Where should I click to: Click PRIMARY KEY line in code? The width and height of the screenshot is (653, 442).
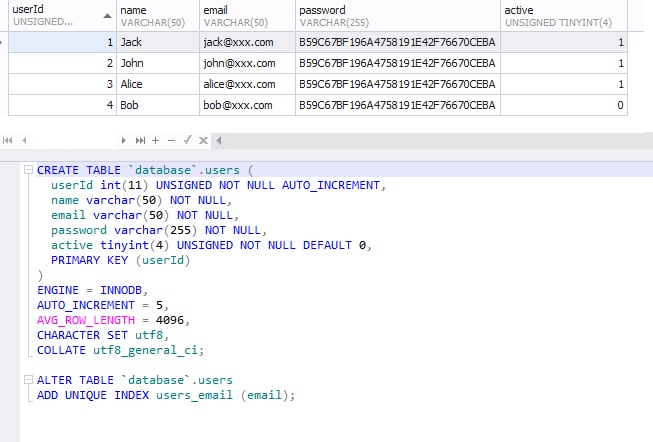(120, 260)
